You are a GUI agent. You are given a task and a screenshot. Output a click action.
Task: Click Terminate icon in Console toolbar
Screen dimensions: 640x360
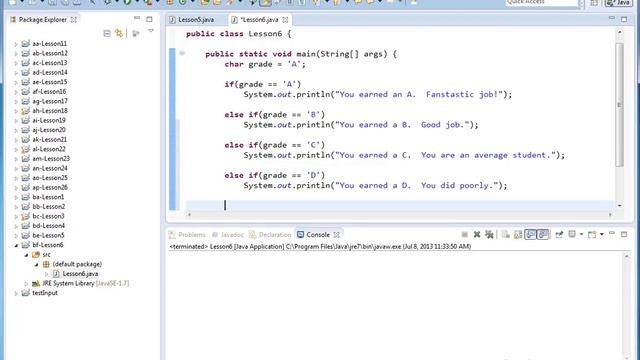point(464,234)
